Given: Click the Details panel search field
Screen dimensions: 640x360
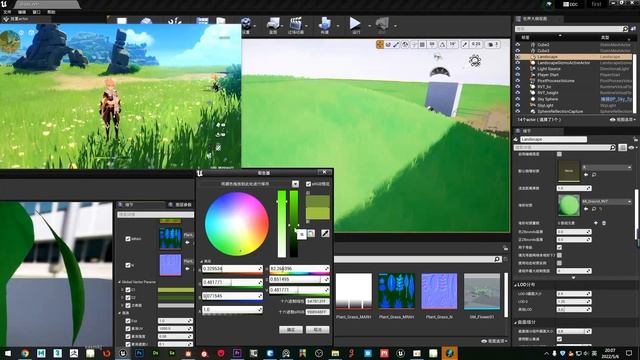Looking at the screenshot, I should pyautogui.click(x=564, y=147).
